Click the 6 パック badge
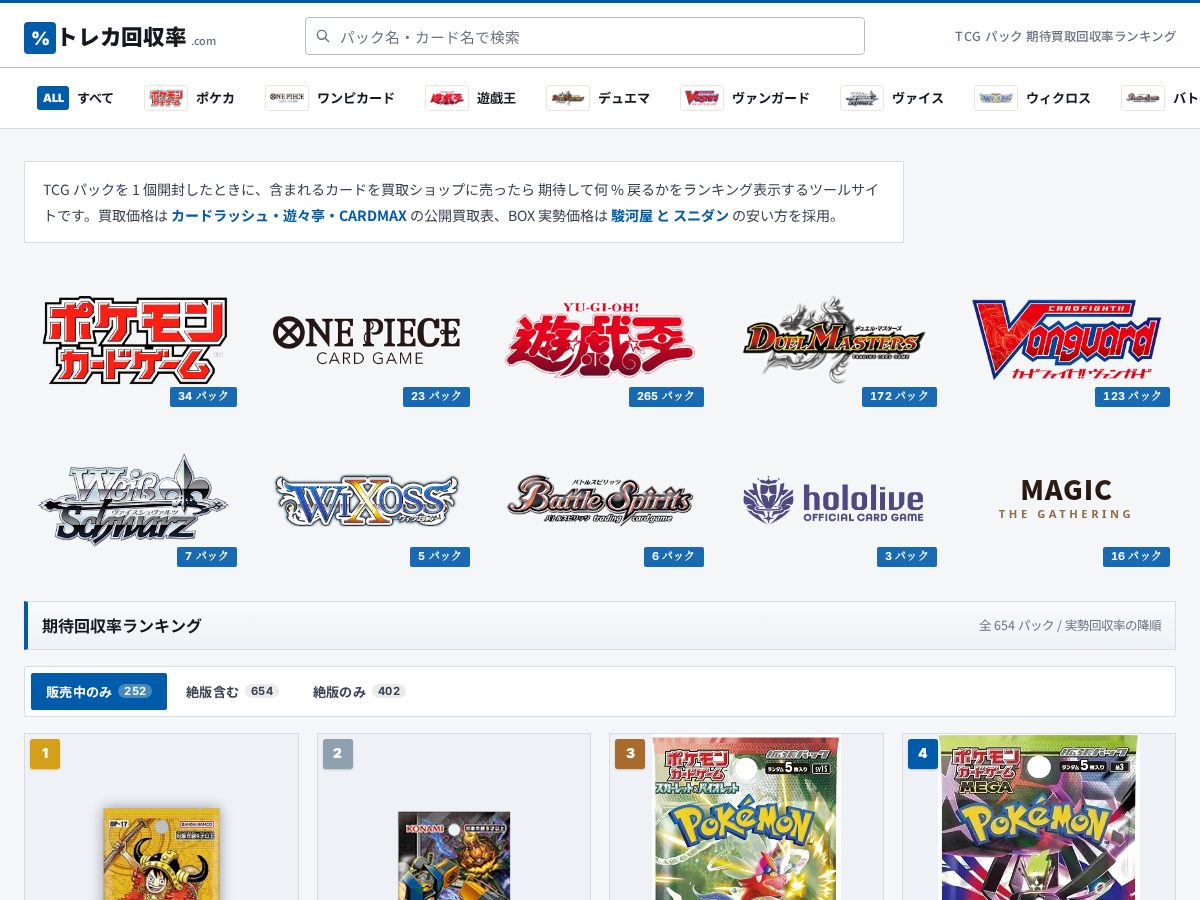Image resolution: width=1200 pixels, height=900 pixels. tap(674, 557)
